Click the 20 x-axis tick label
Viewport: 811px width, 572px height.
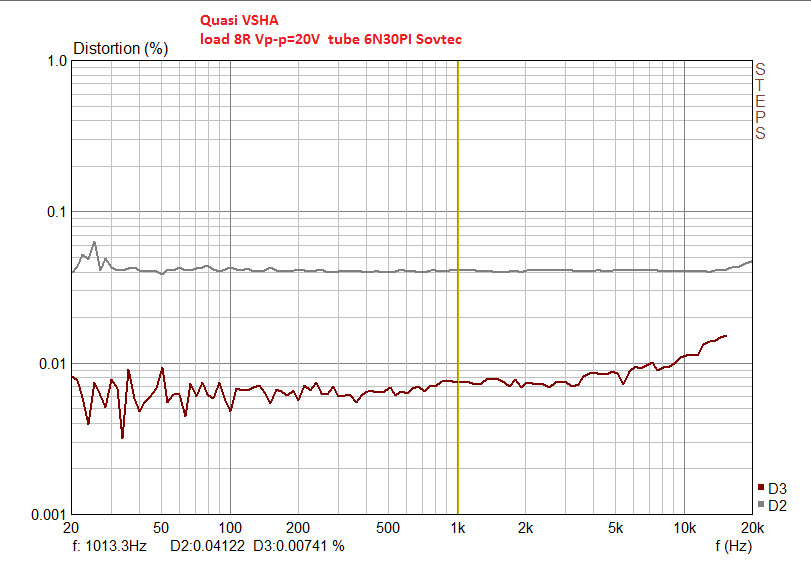pos(71,528)
